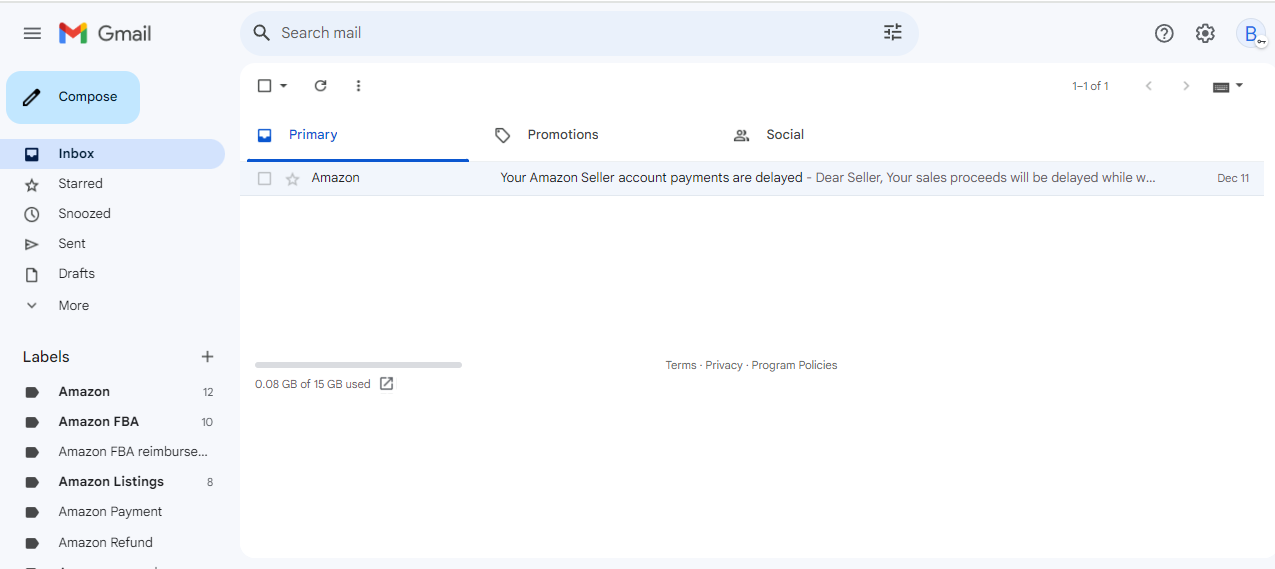This screenshot has height=569, width=1275.
Task: Open the Google account avatar
Action: 1251,33
